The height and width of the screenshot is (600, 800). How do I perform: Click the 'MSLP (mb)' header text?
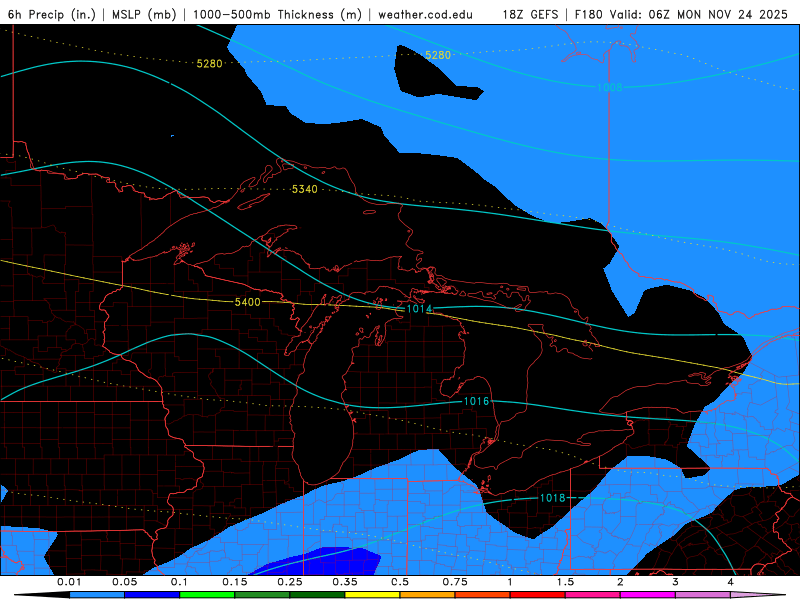coord(143,14)
